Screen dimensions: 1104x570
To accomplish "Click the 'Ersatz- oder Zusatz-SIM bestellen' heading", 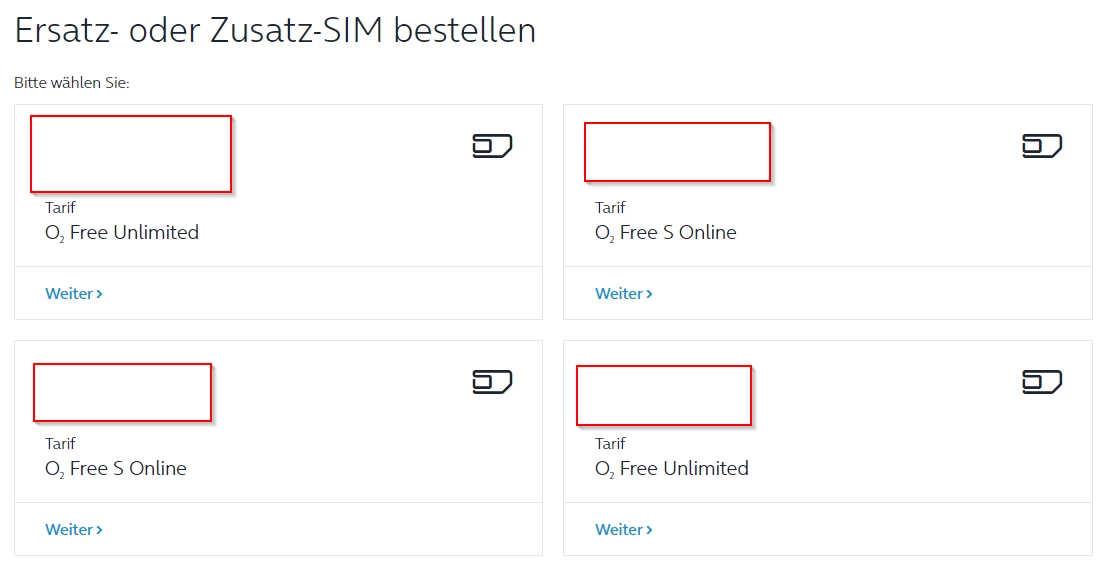I will pos(275,31).
